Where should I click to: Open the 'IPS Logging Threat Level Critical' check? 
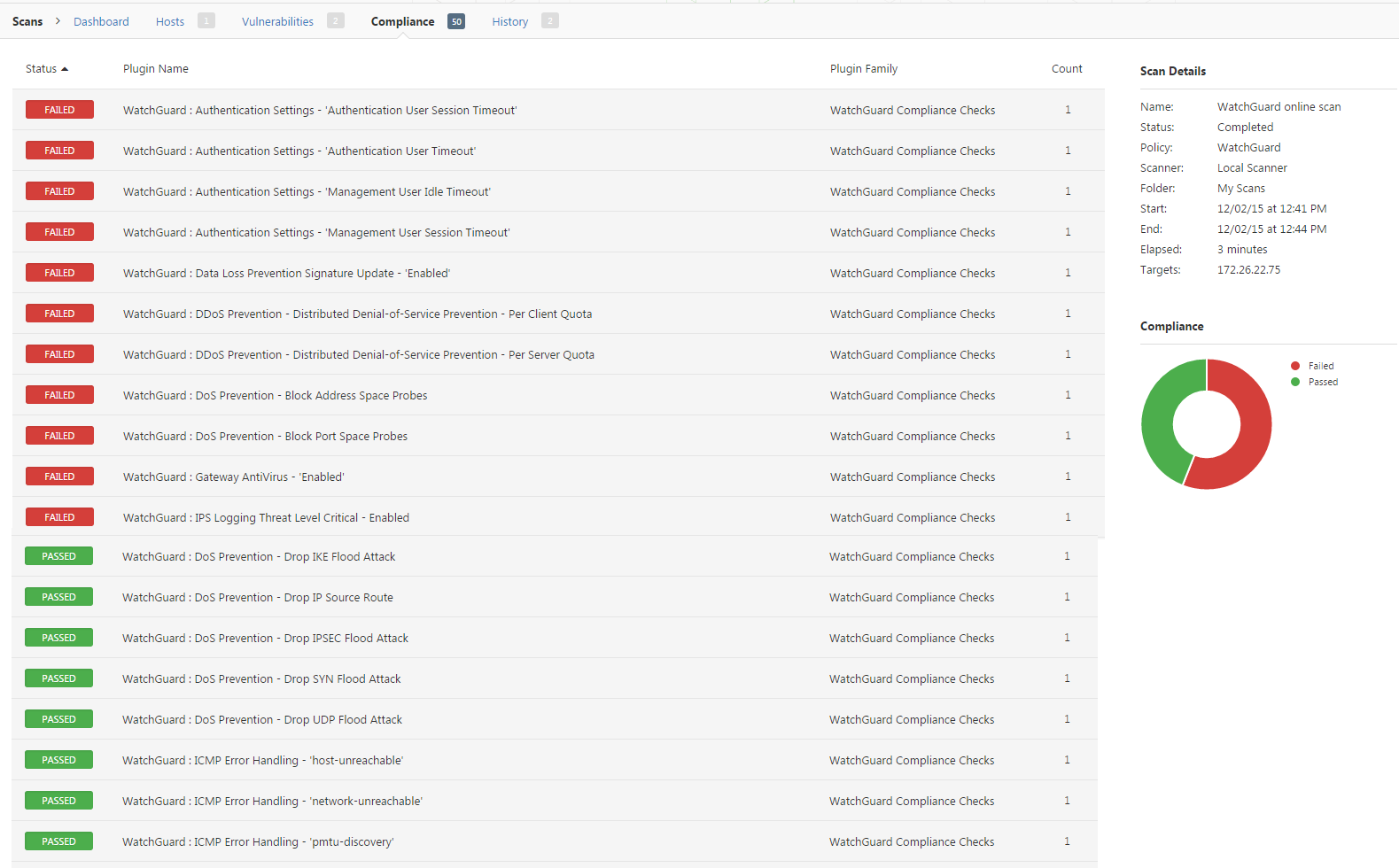[x=266, y=517]
